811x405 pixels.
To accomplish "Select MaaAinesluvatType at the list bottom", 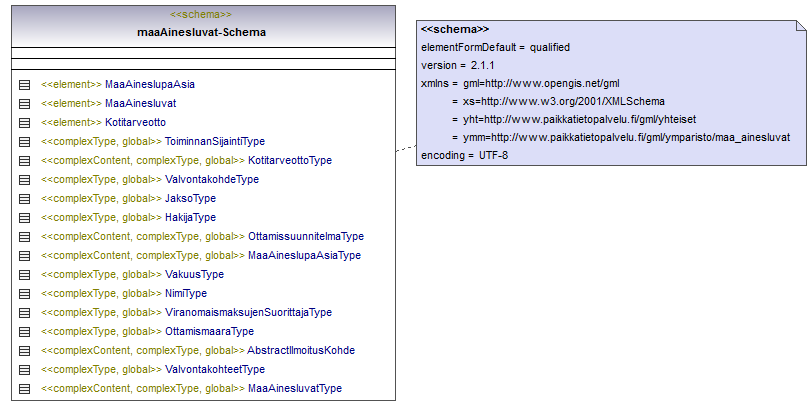I will [295, 388].
